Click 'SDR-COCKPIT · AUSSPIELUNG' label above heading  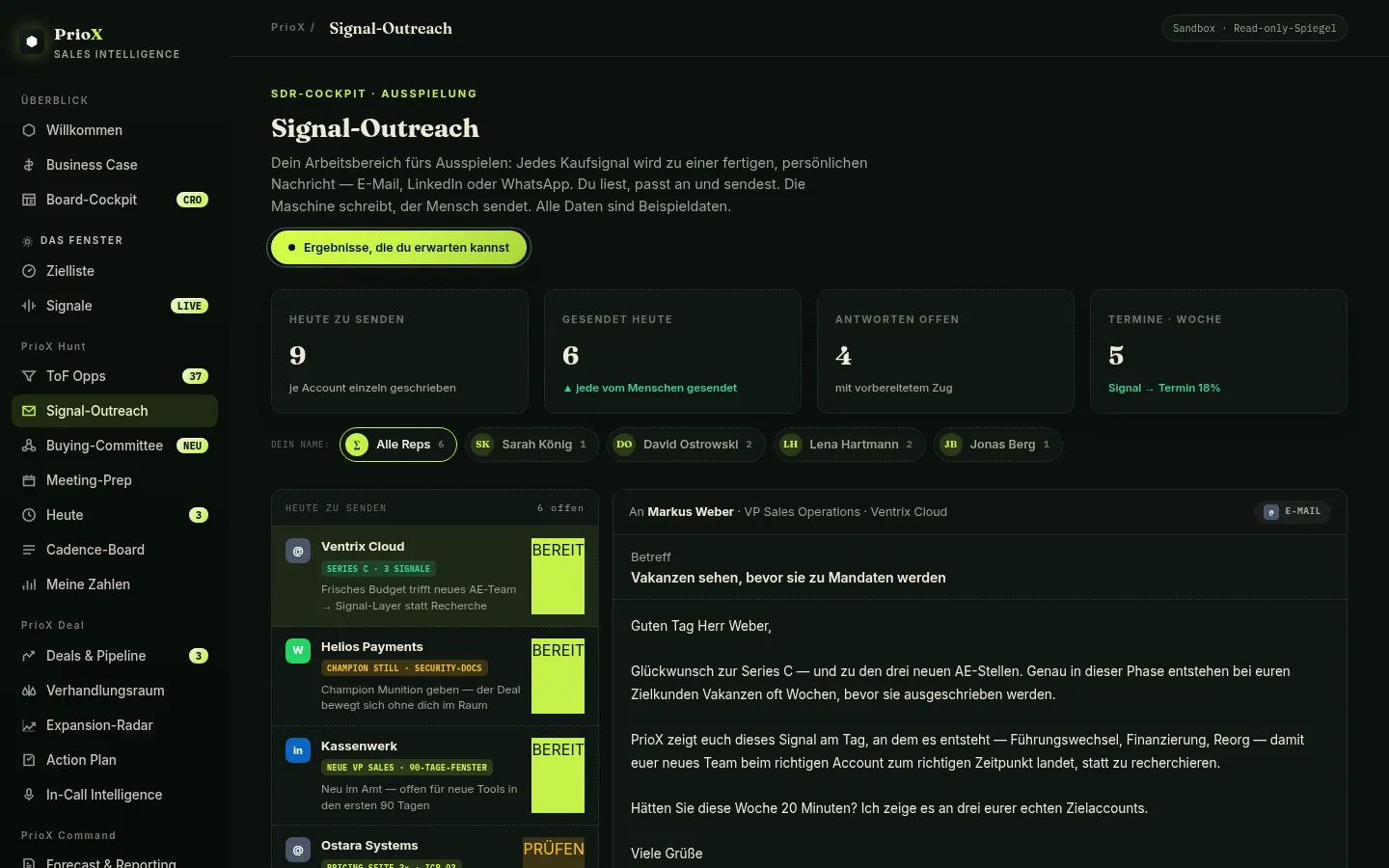pos(374,94)
